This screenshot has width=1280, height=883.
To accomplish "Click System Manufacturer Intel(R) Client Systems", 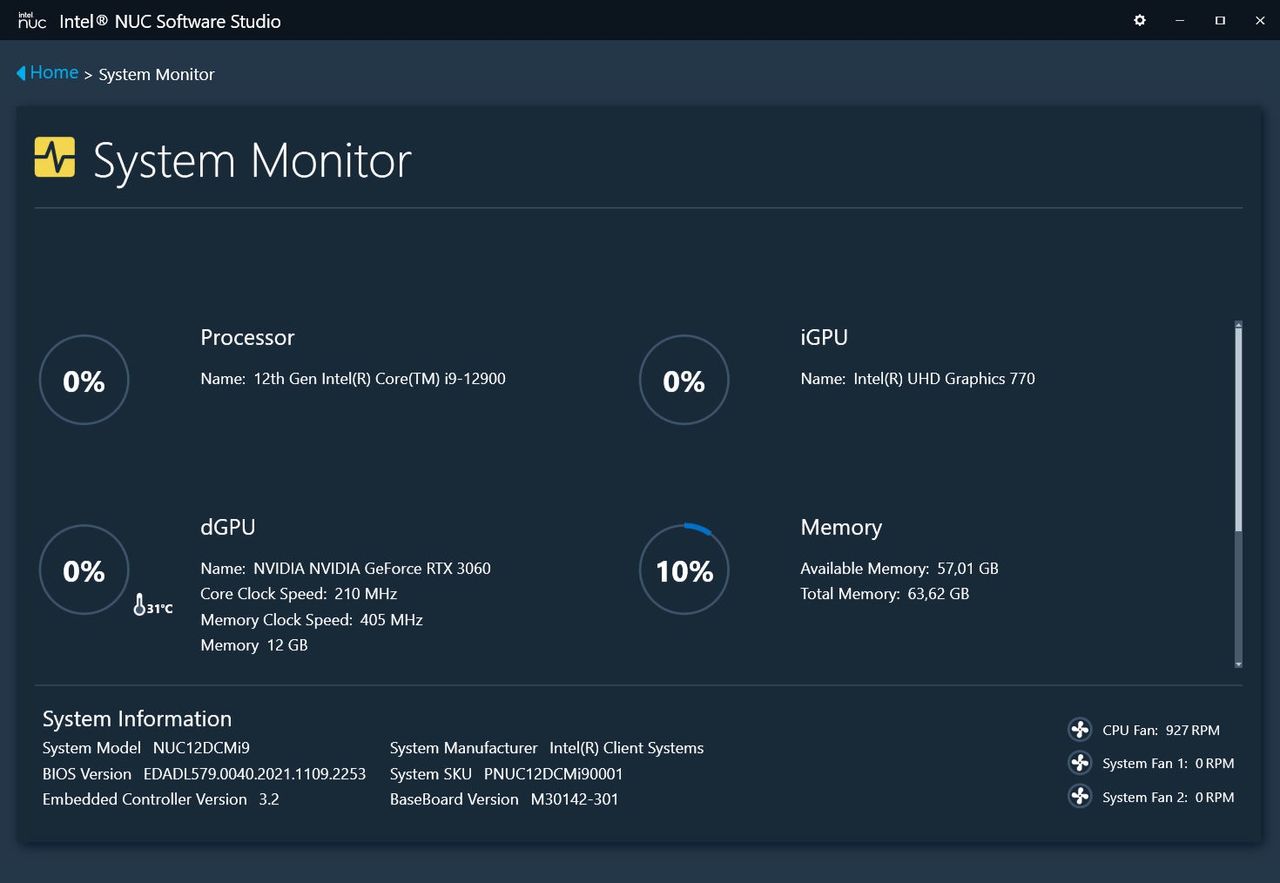I will tap(547, 747).
